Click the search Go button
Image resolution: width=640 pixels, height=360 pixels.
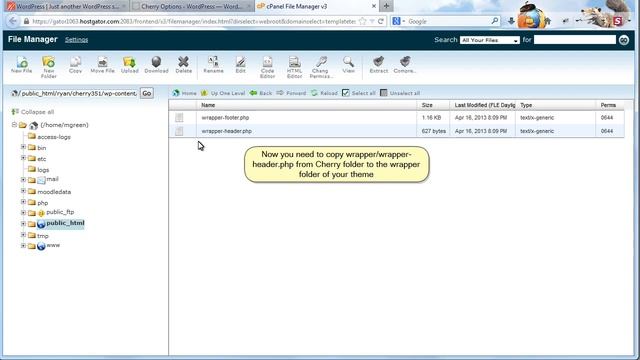tap(624, 40)
